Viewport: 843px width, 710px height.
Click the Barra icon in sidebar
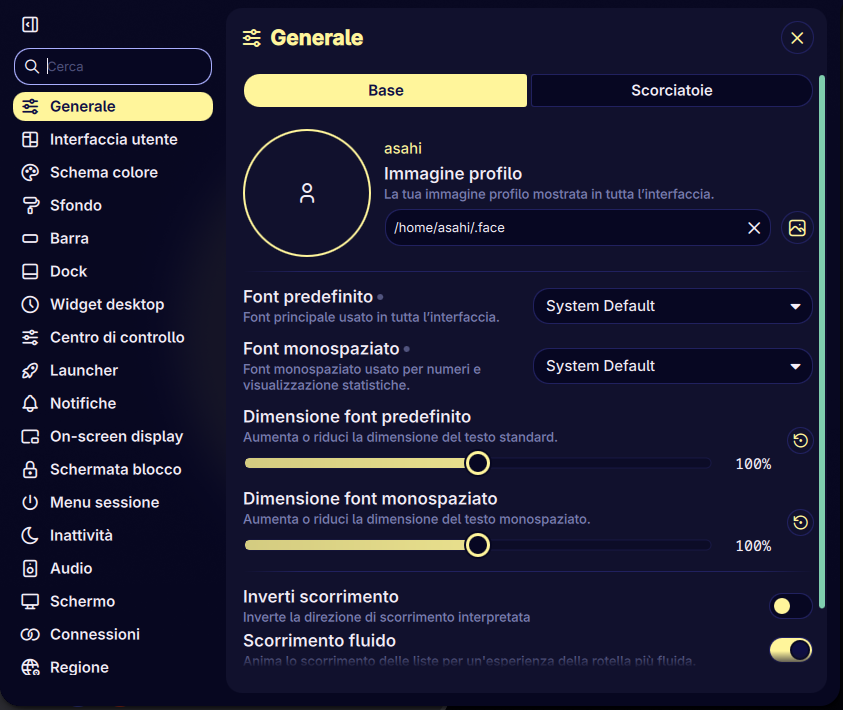click(30, 239)
